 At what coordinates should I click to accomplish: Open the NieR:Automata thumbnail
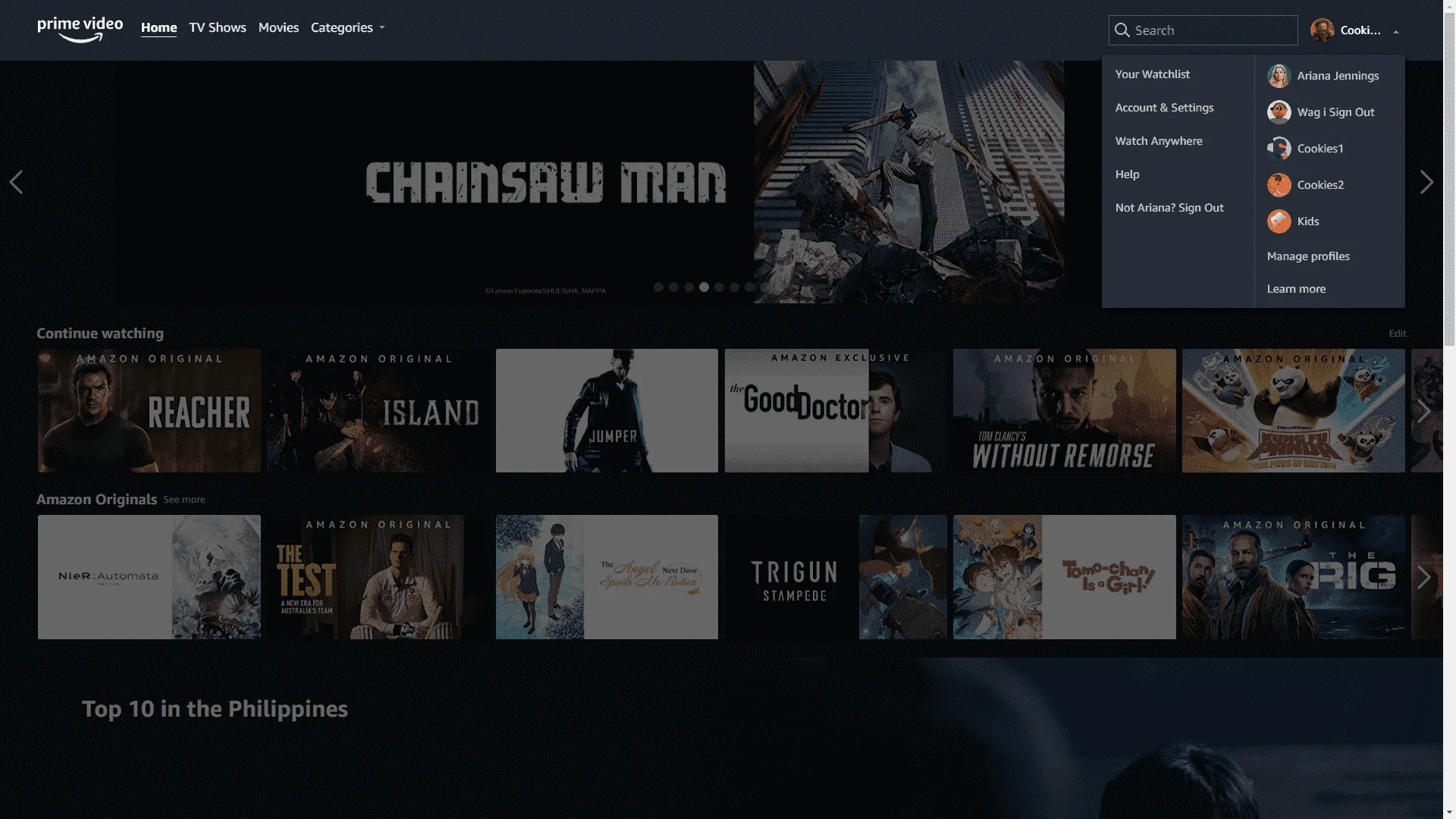(x=149, y=577)
